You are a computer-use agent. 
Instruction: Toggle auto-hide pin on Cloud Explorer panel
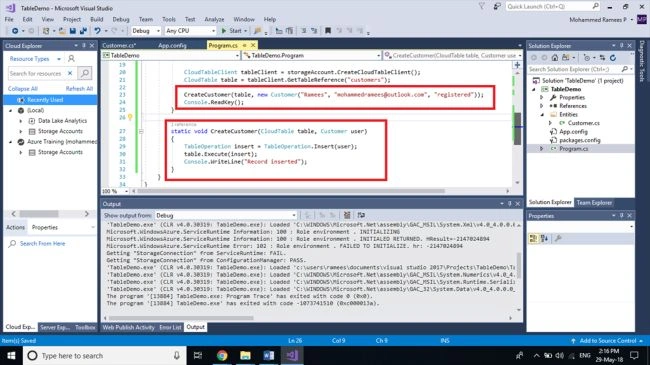(x=84, y=46)
